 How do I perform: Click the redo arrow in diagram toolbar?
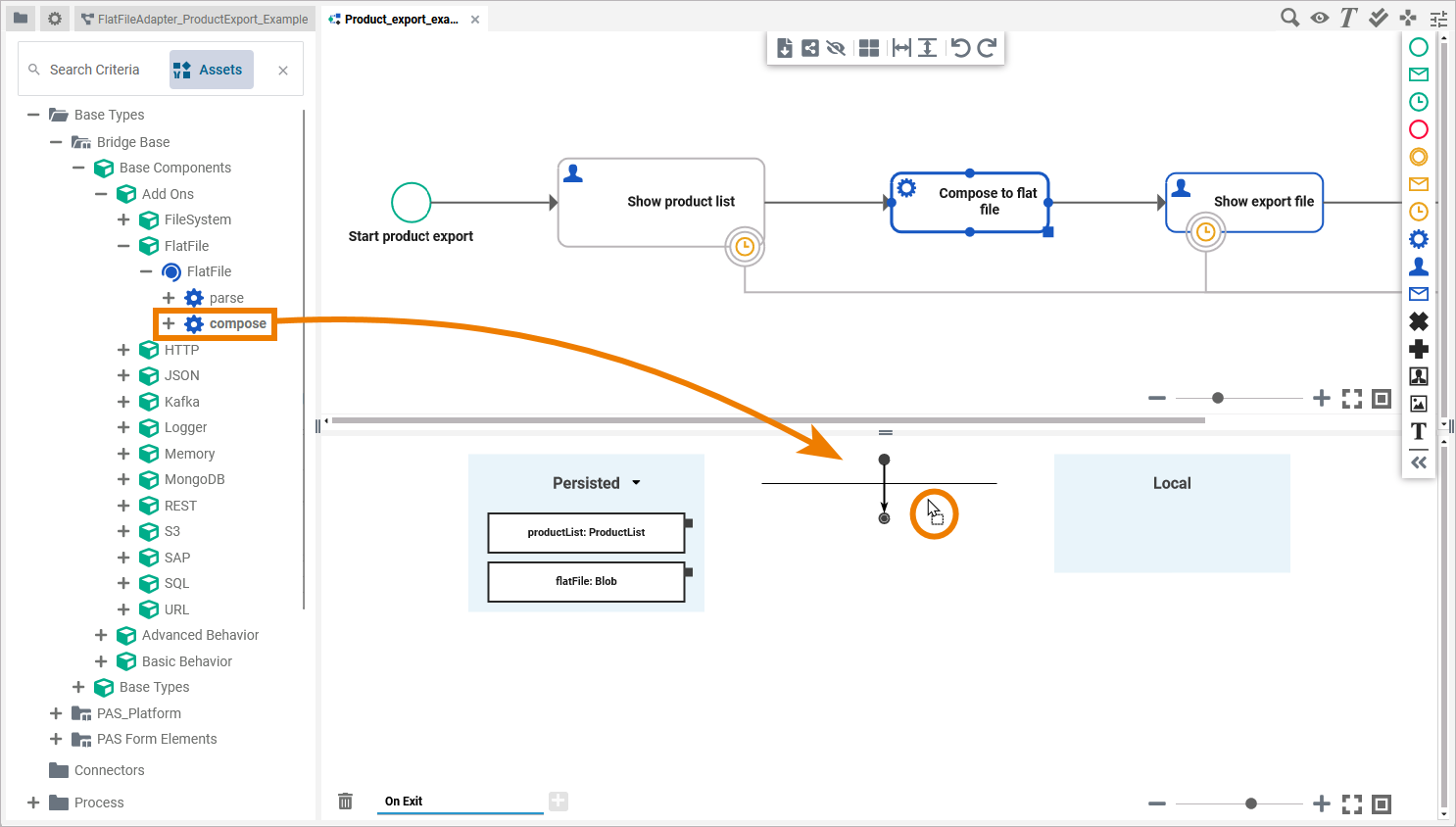point(987,48)
